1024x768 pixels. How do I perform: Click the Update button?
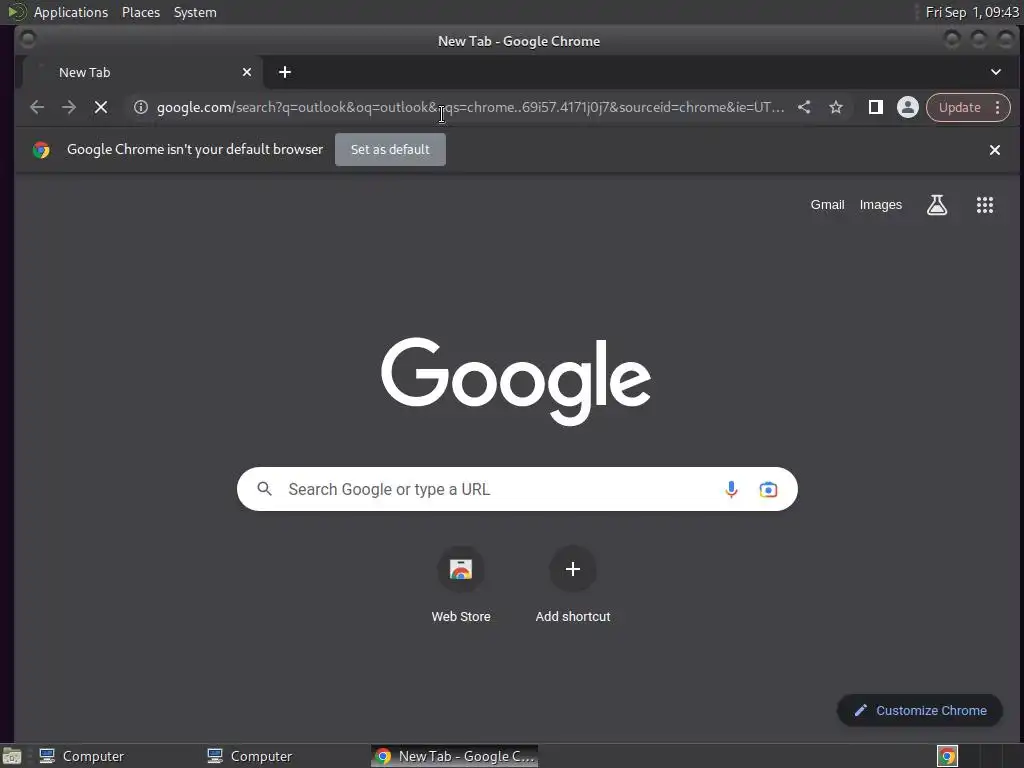pos(959,107)
